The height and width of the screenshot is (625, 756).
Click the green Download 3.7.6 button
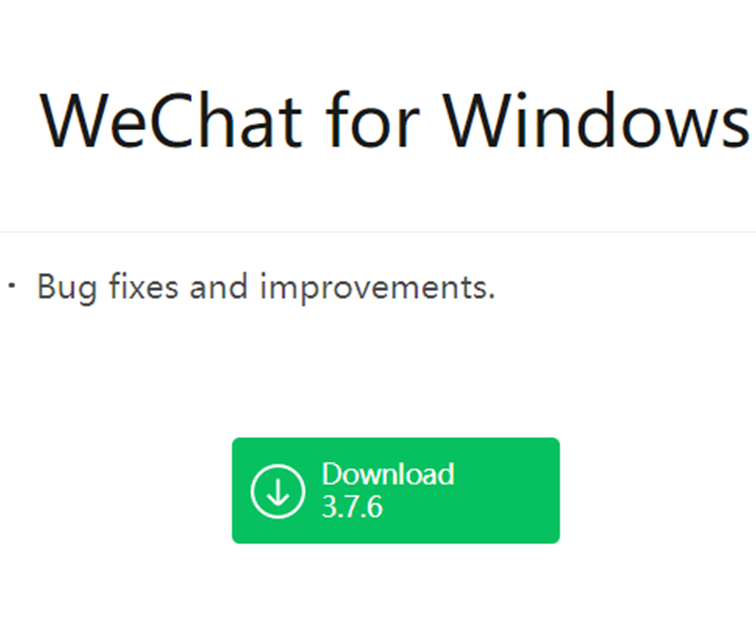point(396,490)
